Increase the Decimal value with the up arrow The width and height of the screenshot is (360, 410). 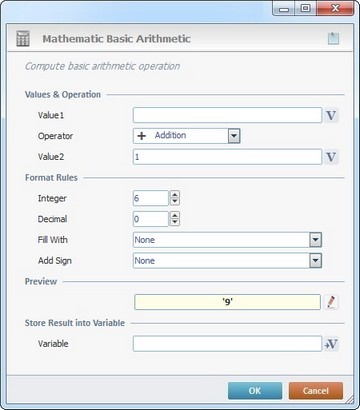pyautogui.click(x=175, y=215)
